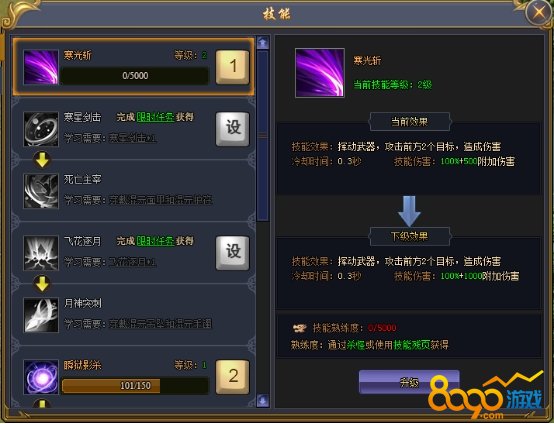
Task: Select the 死亡主宰 skill icon
Action: (x=41, y=191)
